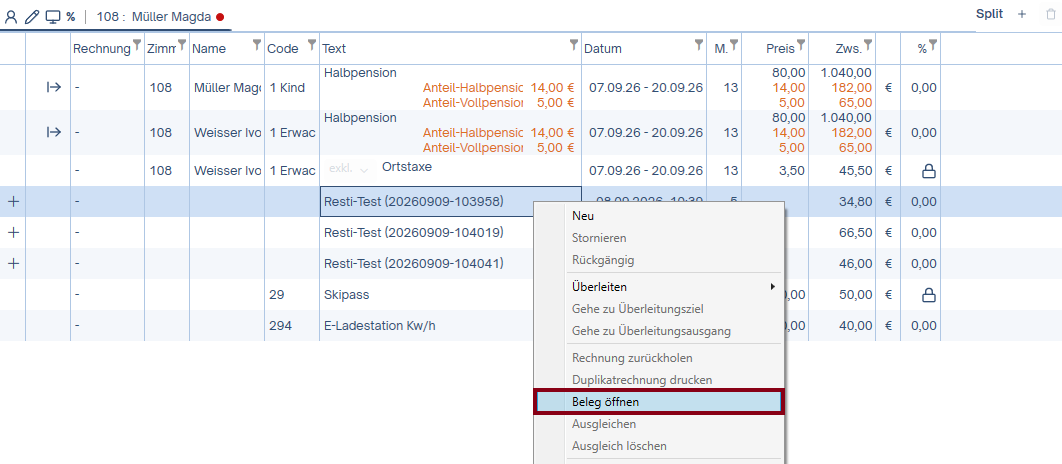Image resolution: width=1062 pixels, height=464 pixels.
Task: Click the 3,50 price on the Ortstaxe row
Action: pos(792,171)
